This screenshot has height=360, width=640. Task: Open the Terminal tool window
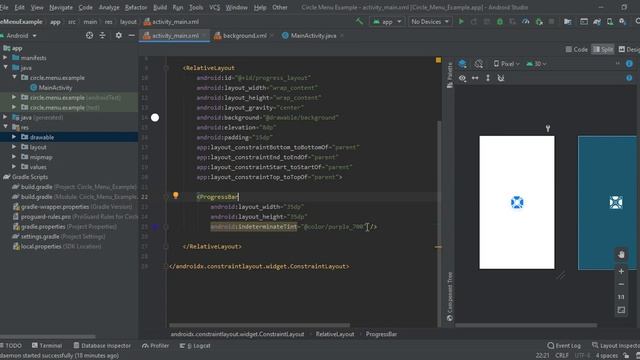coord(47,345)
